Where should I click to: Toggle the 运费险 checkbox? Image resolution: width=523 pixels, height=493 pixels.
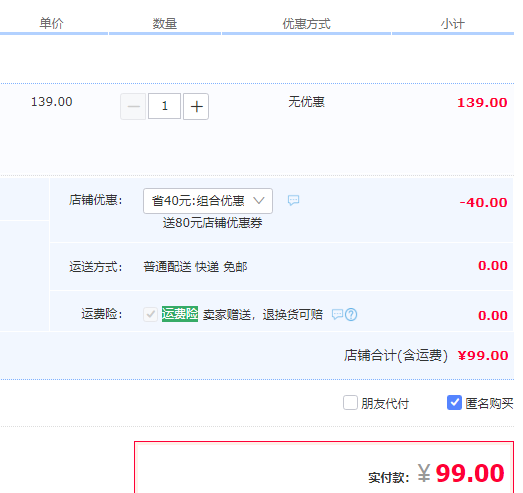[x=150, y=314]
